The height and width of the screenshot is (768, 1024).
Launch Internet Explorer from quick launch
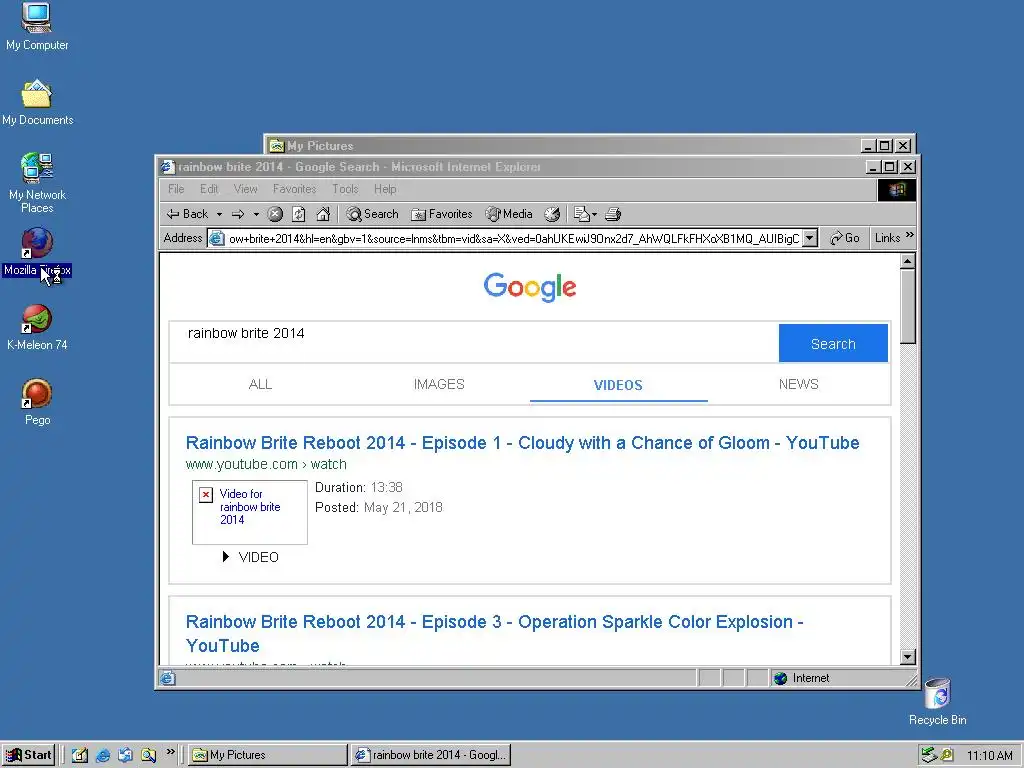tap(103, 756)
